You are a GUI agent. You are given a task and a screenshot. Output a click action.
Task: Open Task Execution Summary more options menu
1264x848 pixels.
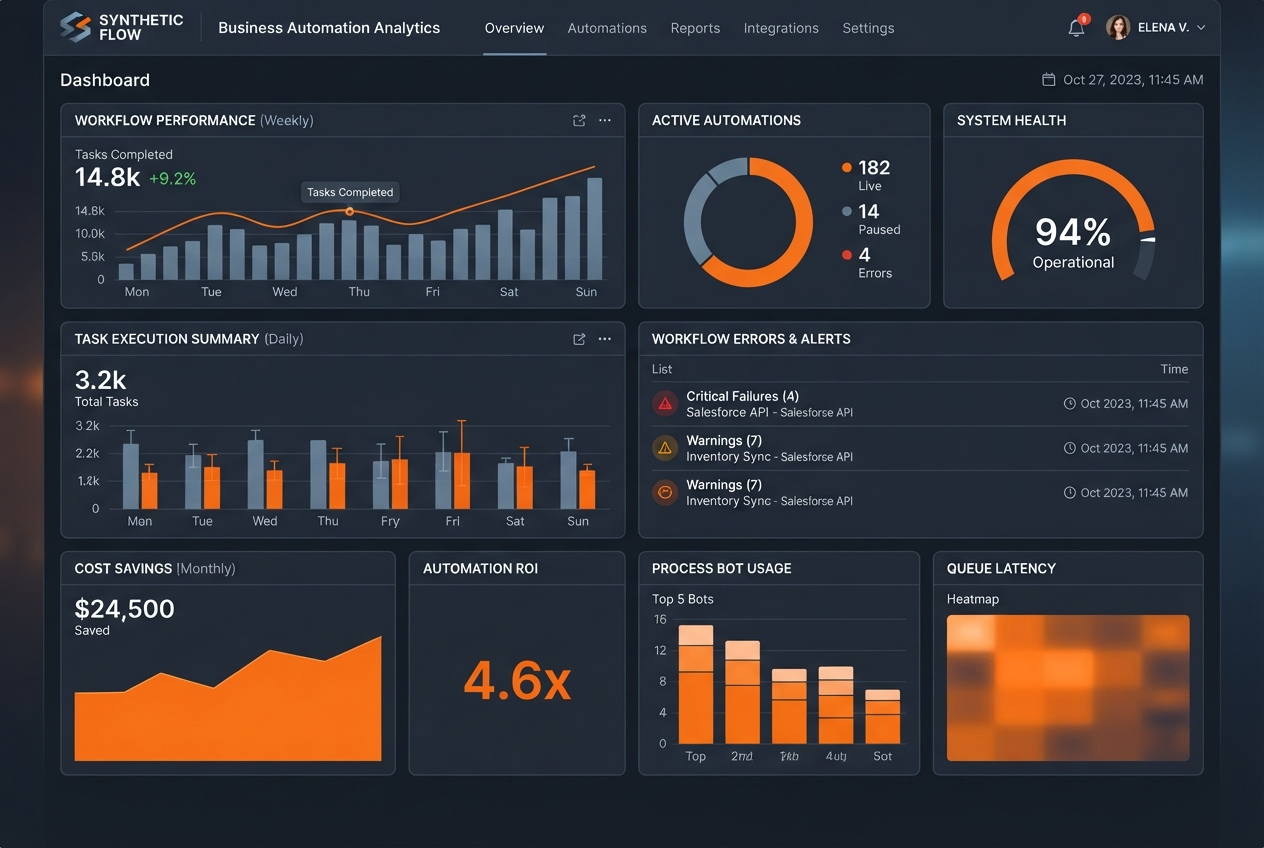pos(605,339)
